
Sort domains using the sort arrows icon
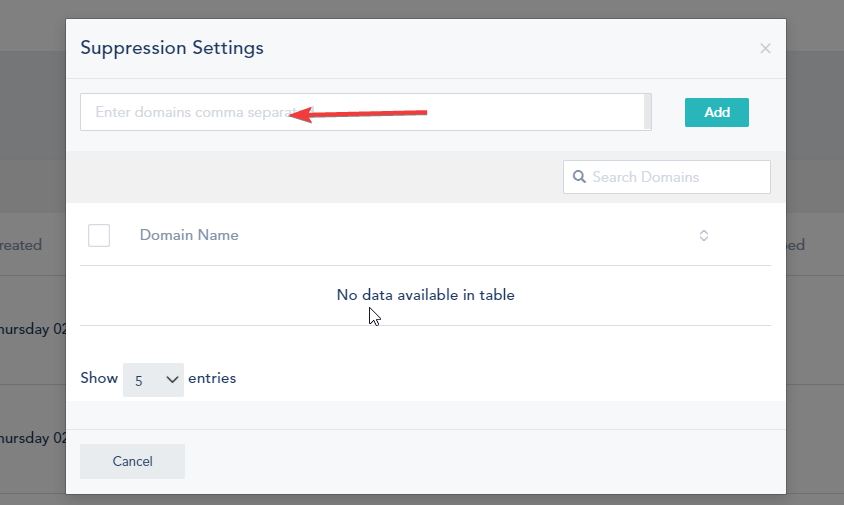tap(704, 235)
